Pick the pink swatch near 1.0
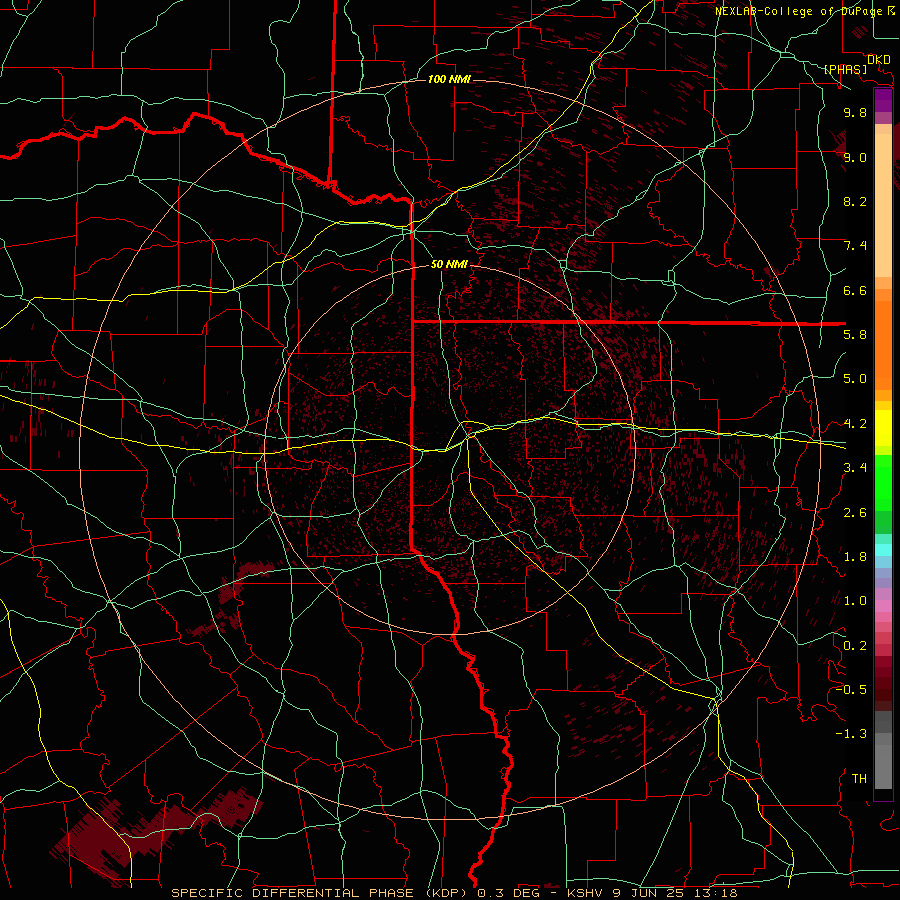The image size is (900, 900). pyautogui.click(x=883, y=606)
